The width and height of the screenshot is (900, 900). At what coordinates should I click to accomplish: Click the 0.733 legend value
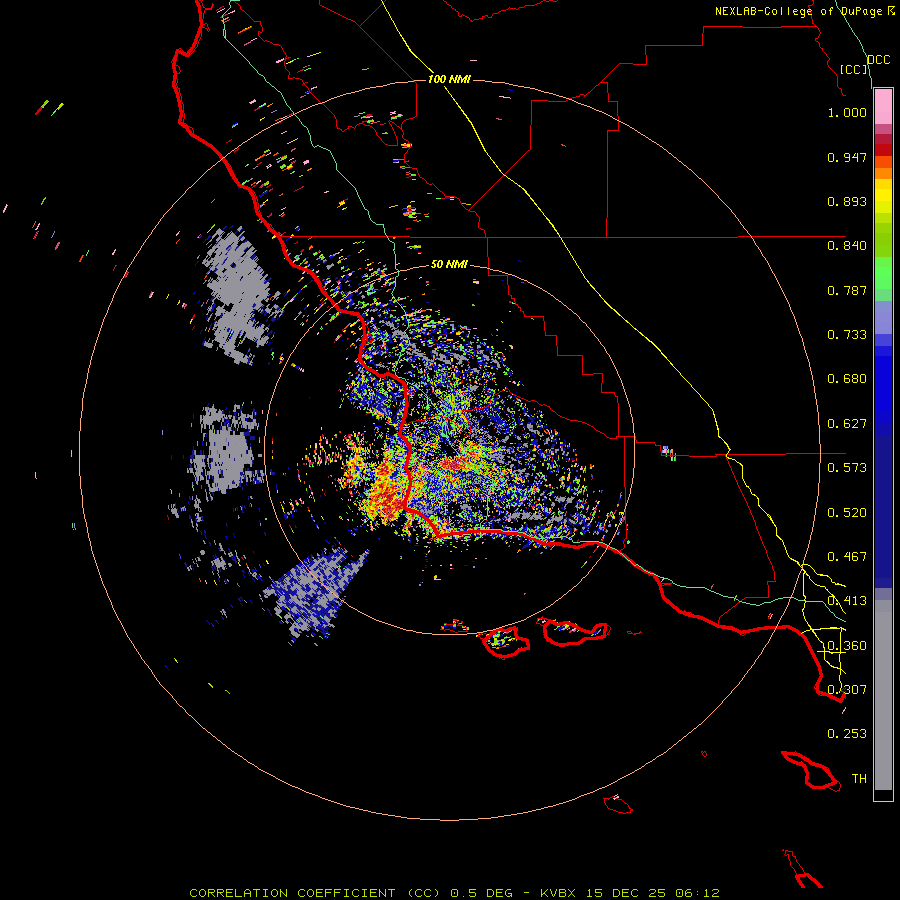click(x=847, y=335)
